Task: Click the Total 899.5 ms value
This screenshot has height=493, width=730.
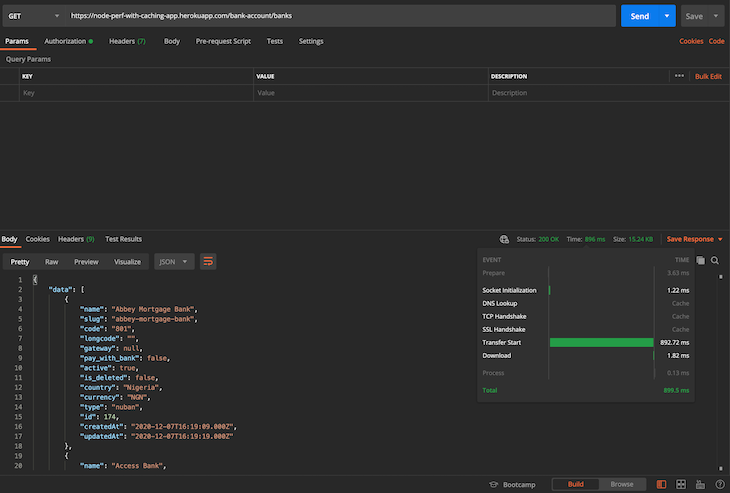Action: [676, 391]
